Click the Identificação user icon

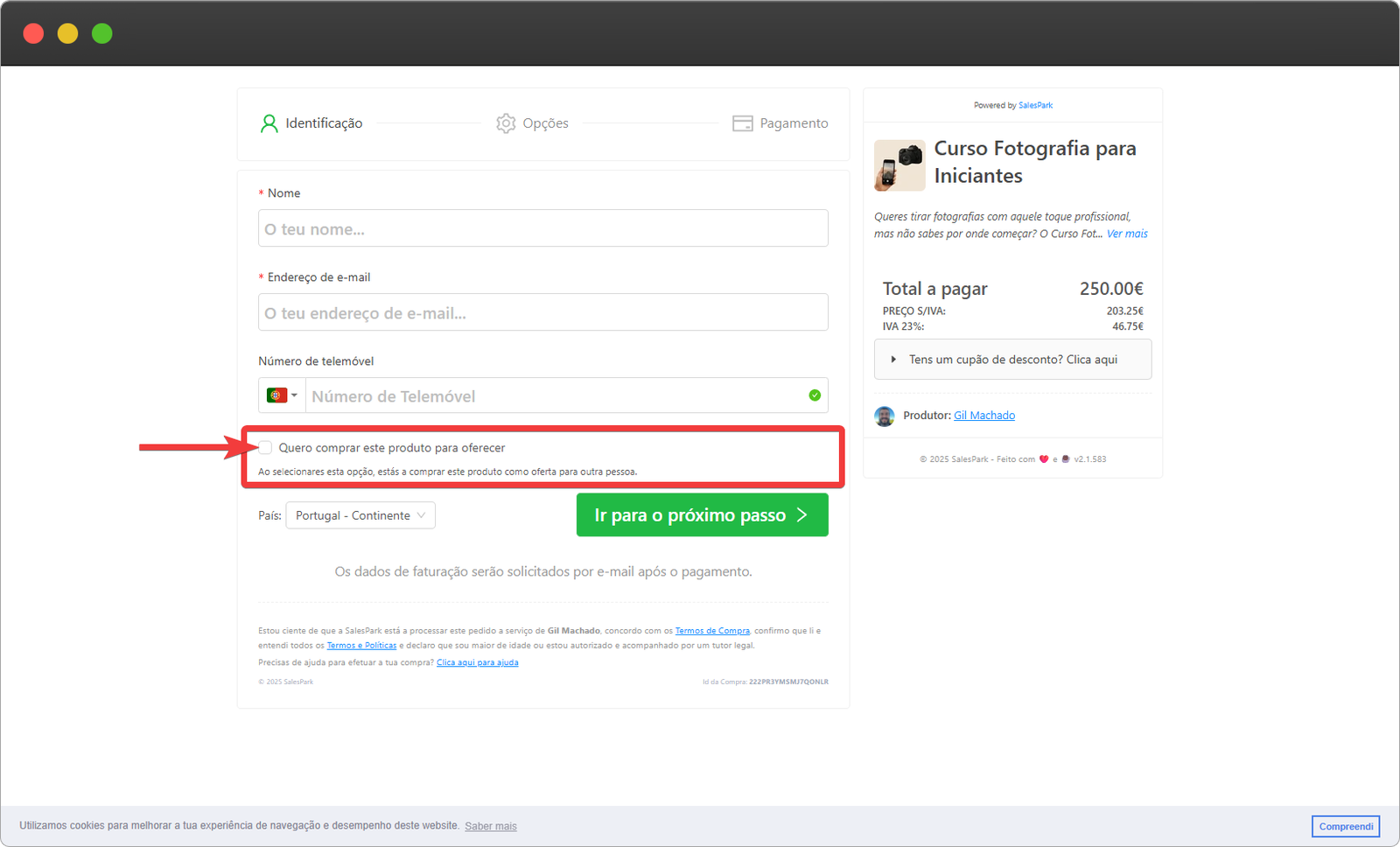click(x=269, y=123)
